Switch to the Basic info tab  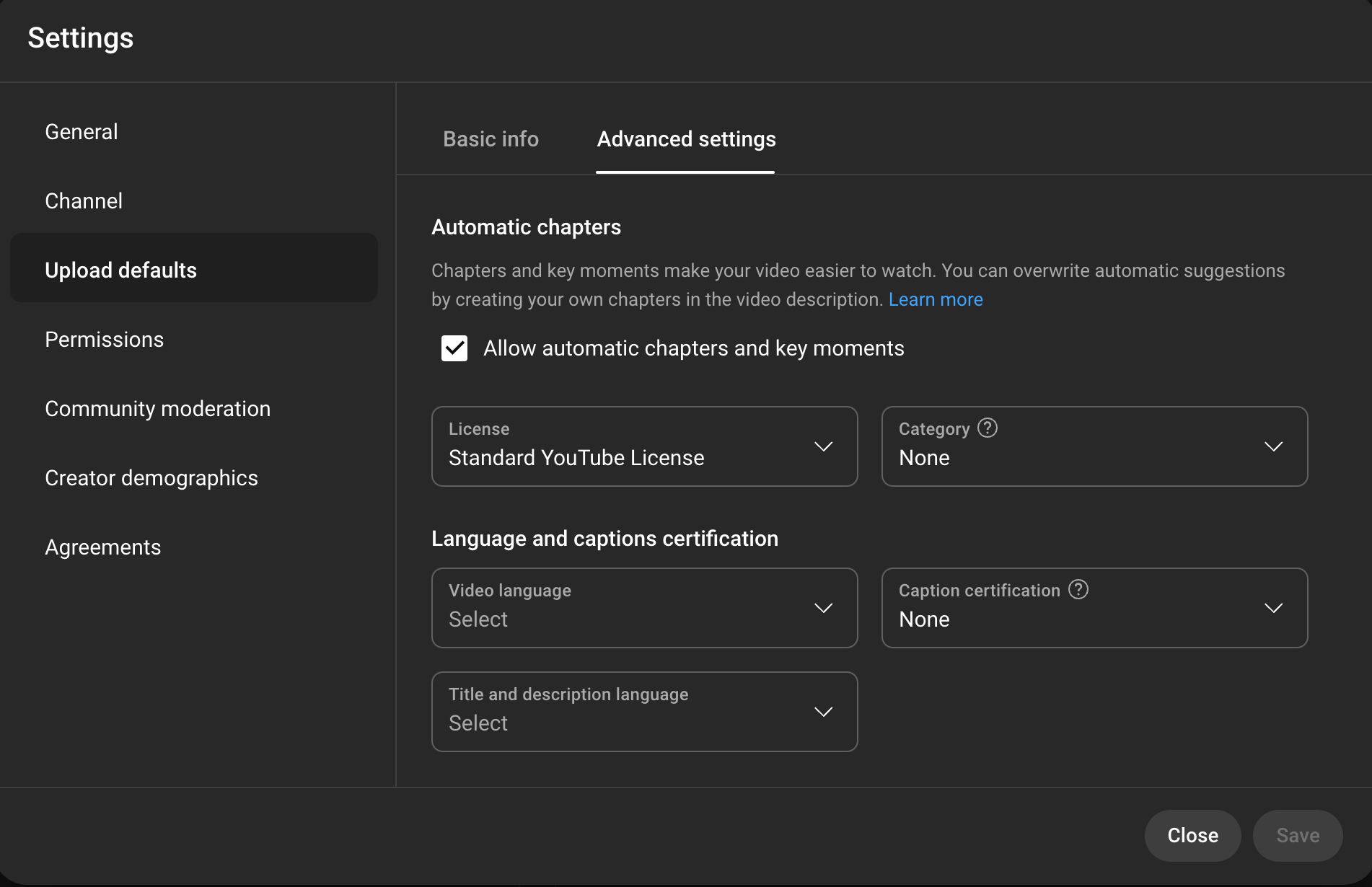click(491, 138)
